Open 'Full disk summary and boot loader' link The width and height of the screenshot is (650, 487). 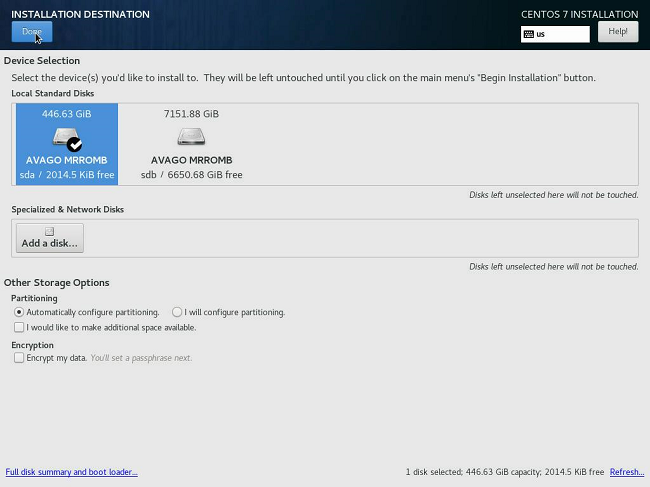tap(71, 472)
